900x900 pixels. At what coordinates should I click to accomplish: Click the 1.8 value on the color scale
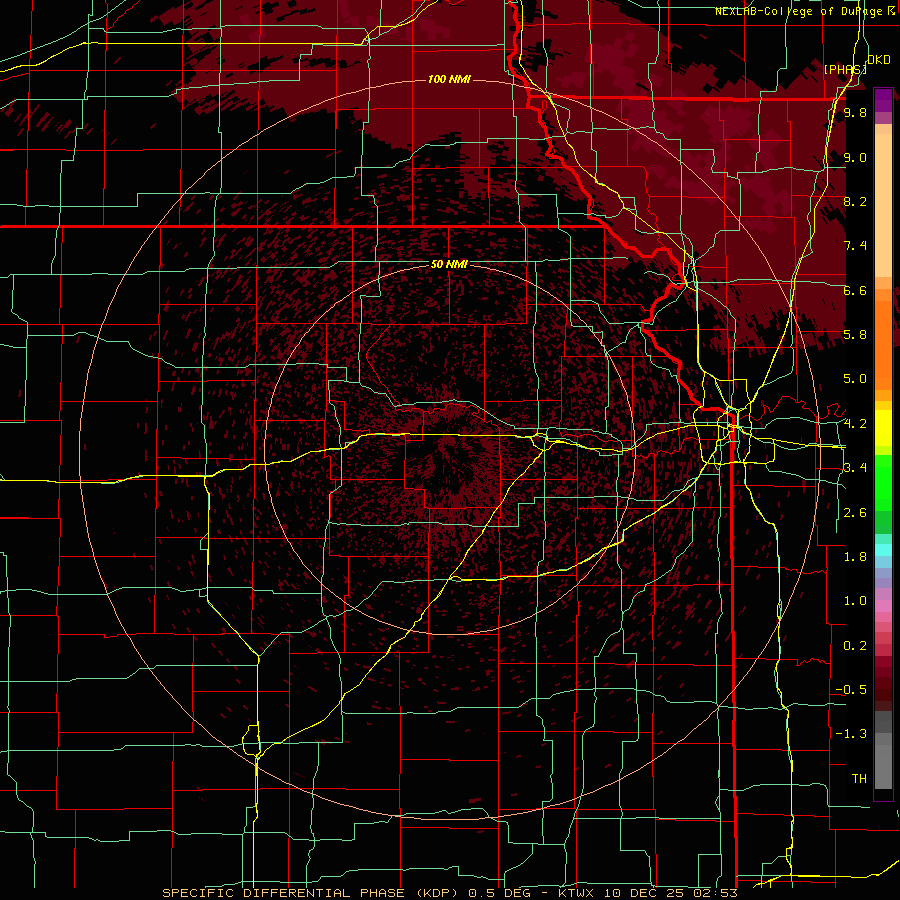pyautogui.click(x=855, y=557)
